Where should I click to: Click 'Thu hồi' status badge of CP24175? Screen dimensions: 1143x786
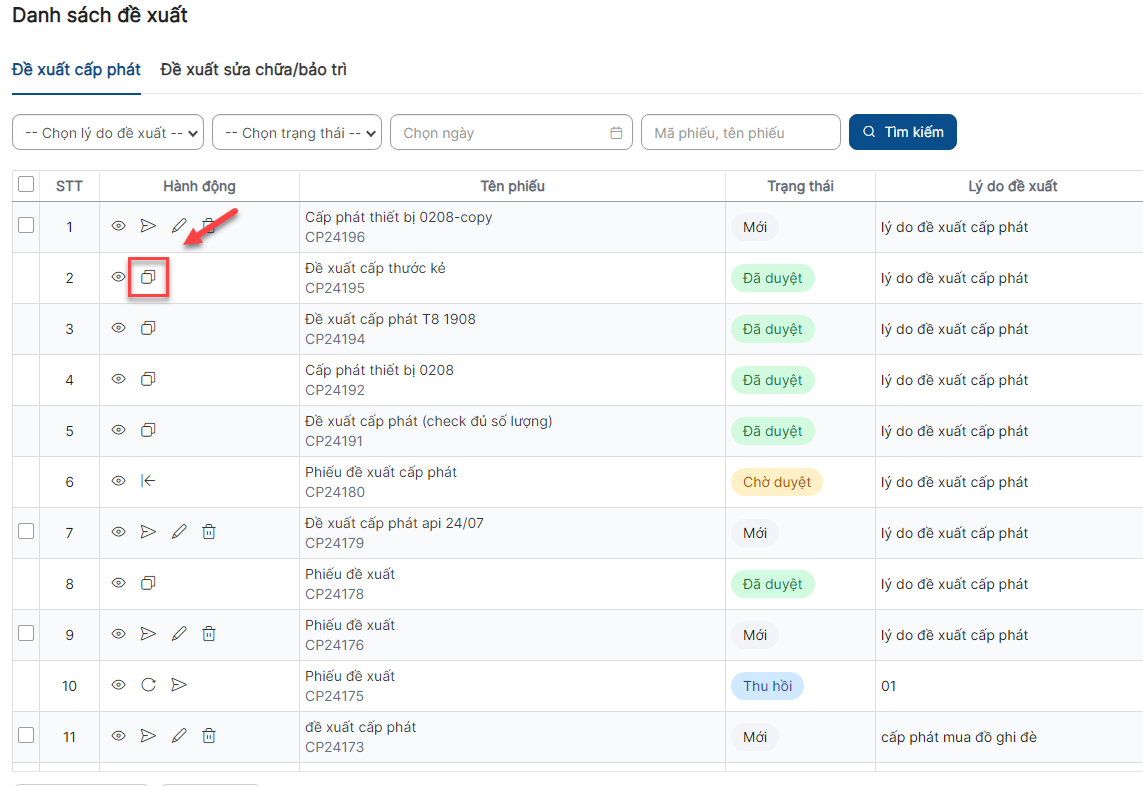(767, 686)
